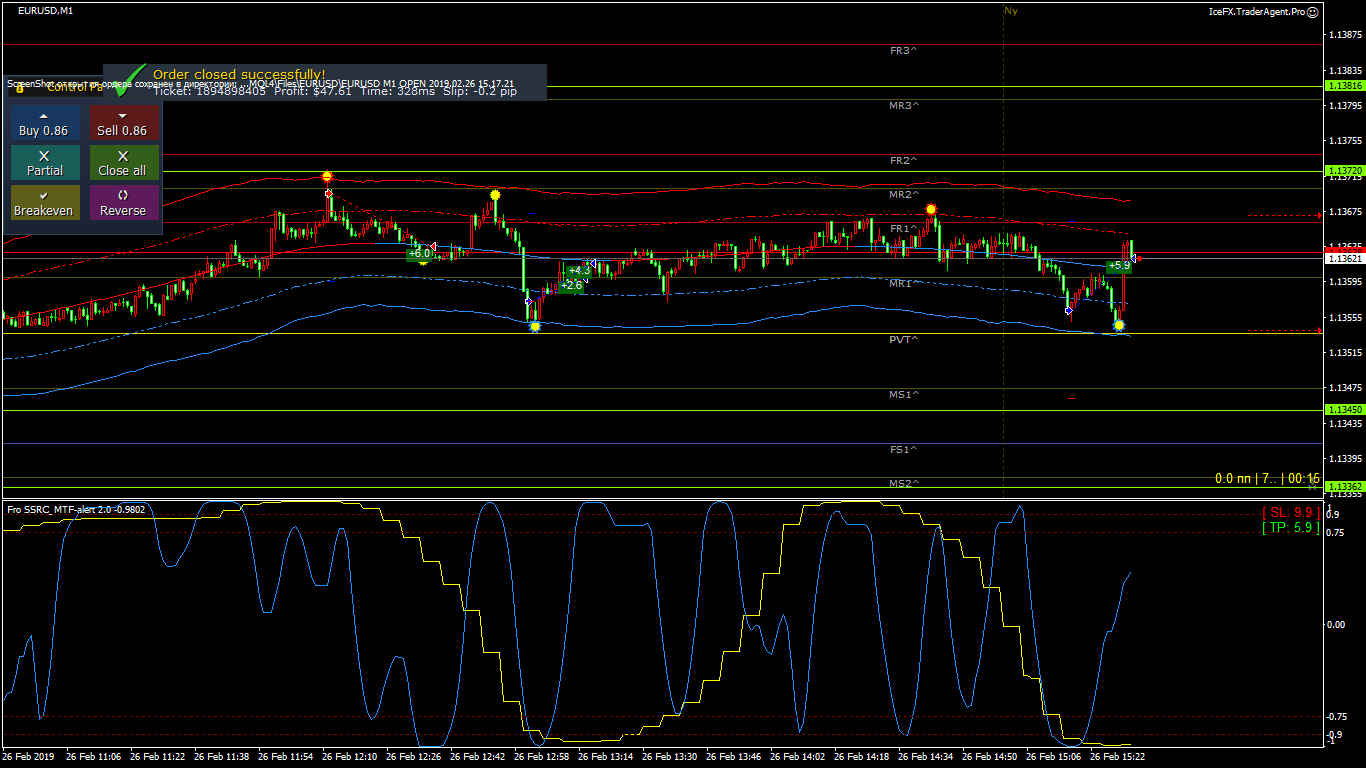
Task: Click the MS2^ level label
Action: (903, 483)
